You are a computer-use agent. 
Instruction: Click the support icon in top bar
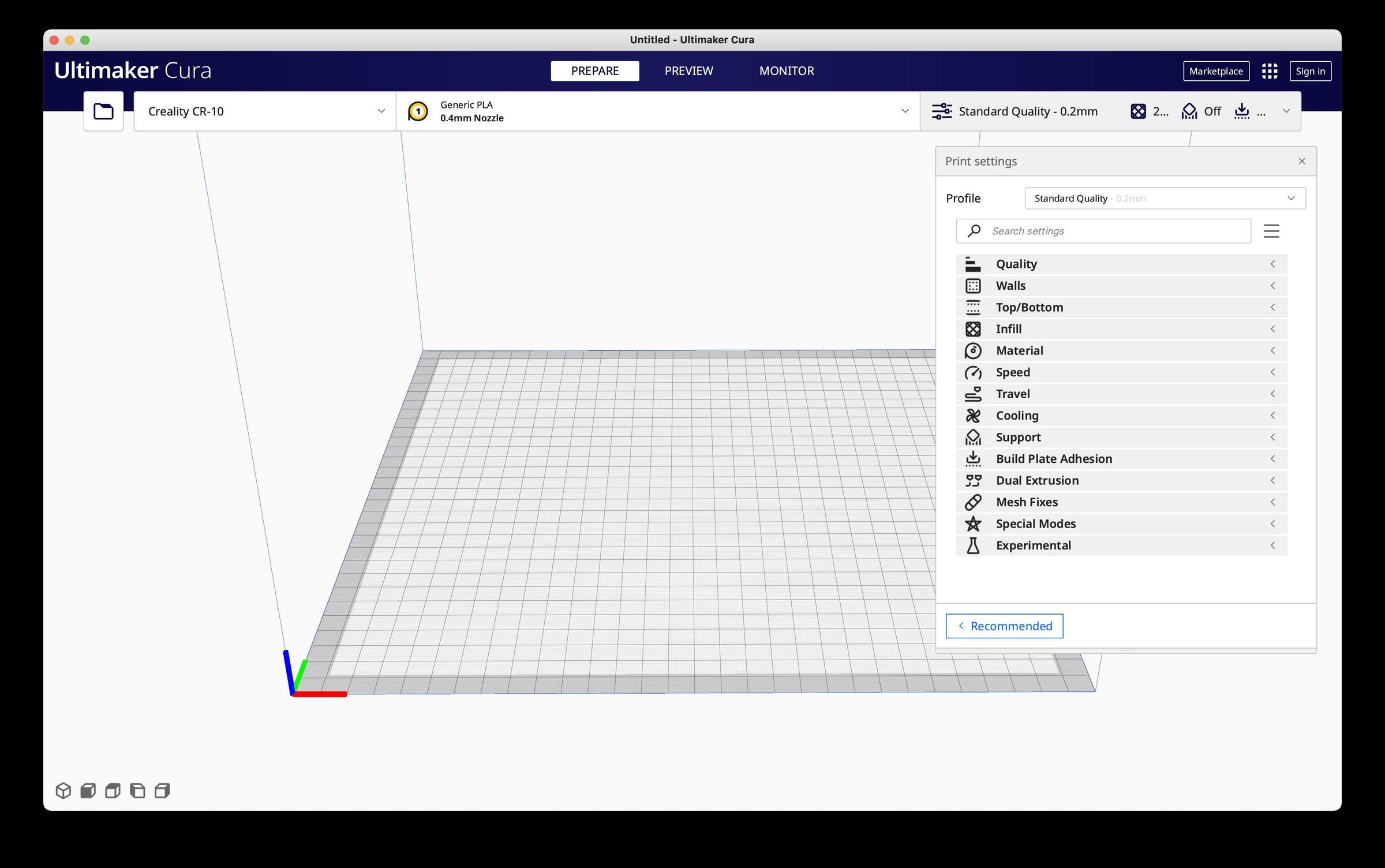(1189, 111)
